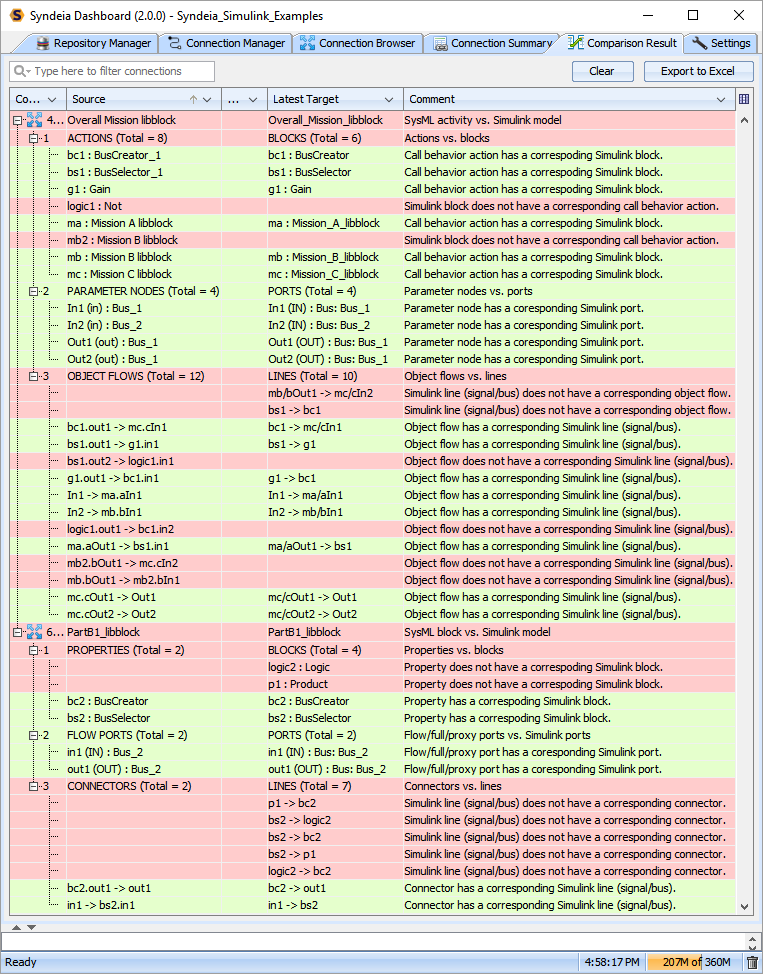
Task: Click table scrollbar up arrow
Action: (x=744, y=121)
